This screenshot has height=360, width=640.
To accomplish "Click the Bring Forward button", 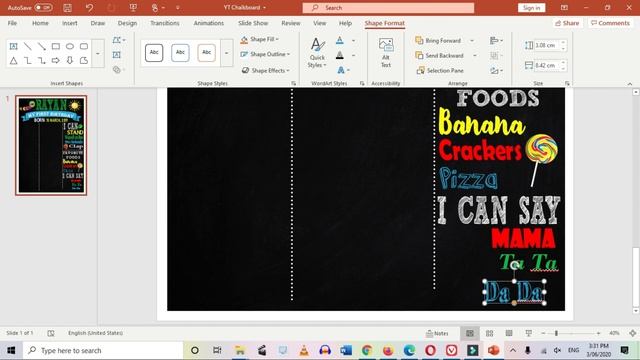I will (438, 40).
